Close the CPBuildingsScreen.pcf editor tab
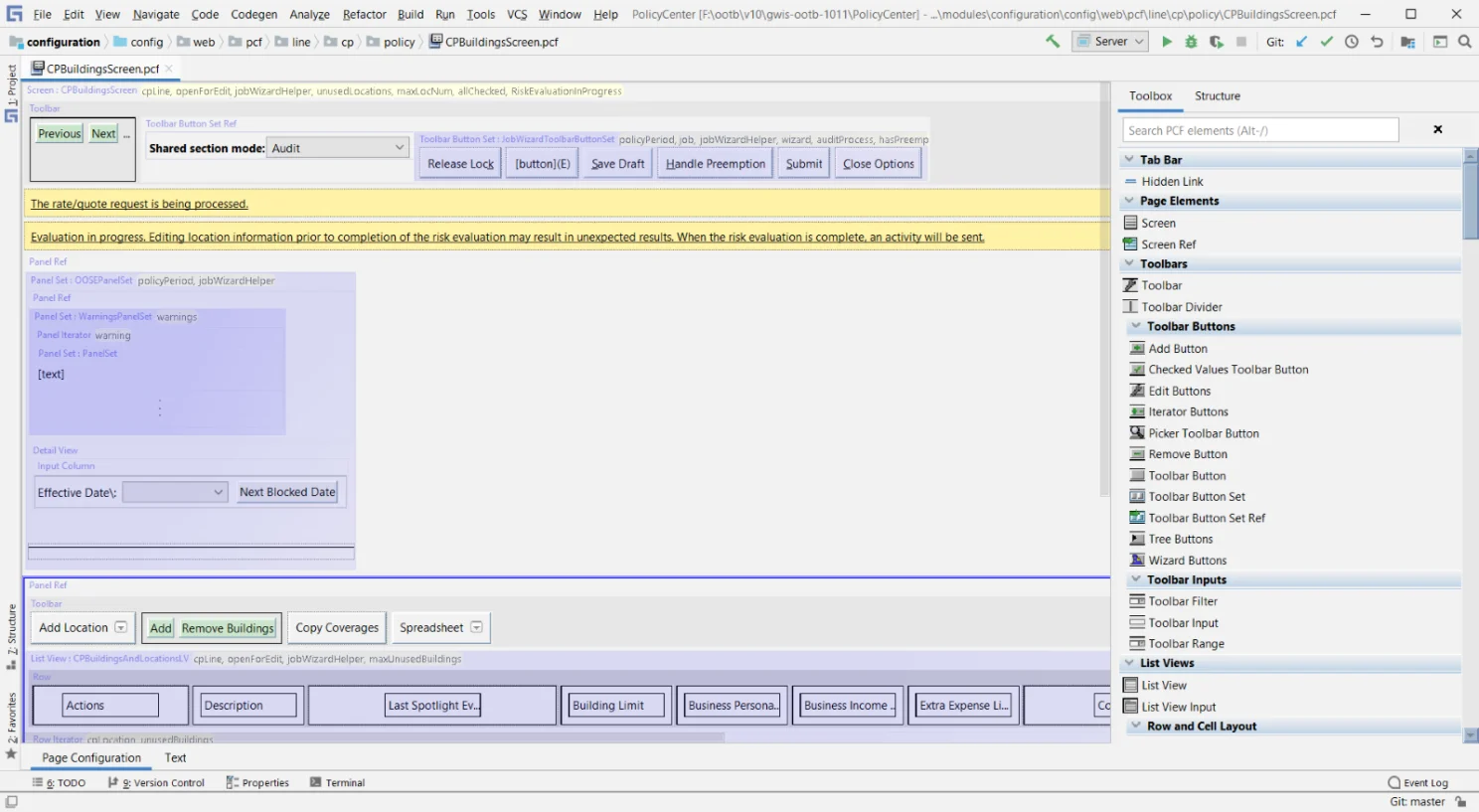This screenshot has width=1479, height=812. click(x=169, y=69)
